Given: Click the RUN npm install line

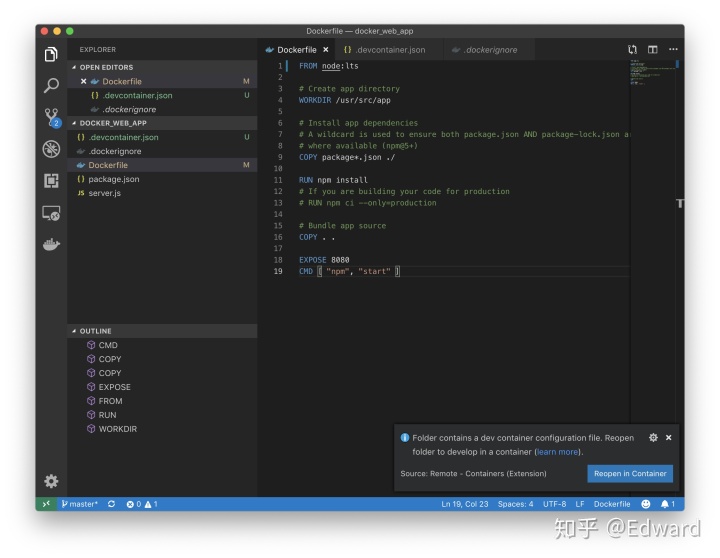Looking at the screenshot, I should tap(333, 180).
